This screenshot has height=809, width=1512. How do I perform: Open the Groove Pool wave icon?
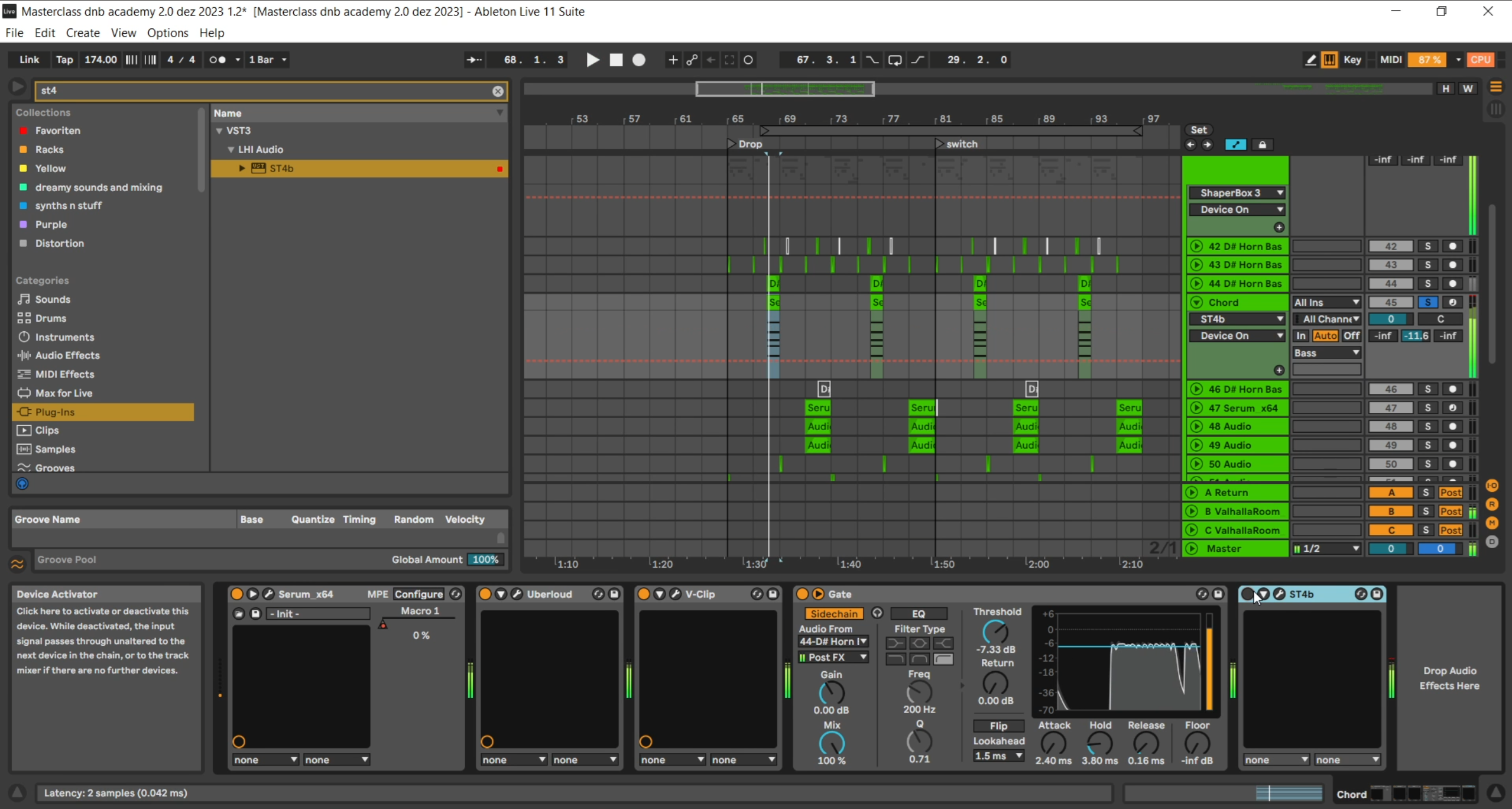(18, 564)
